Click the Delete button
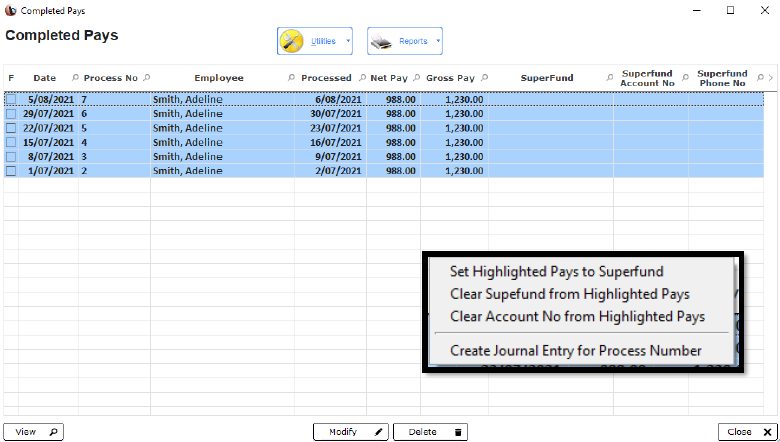 430,432
